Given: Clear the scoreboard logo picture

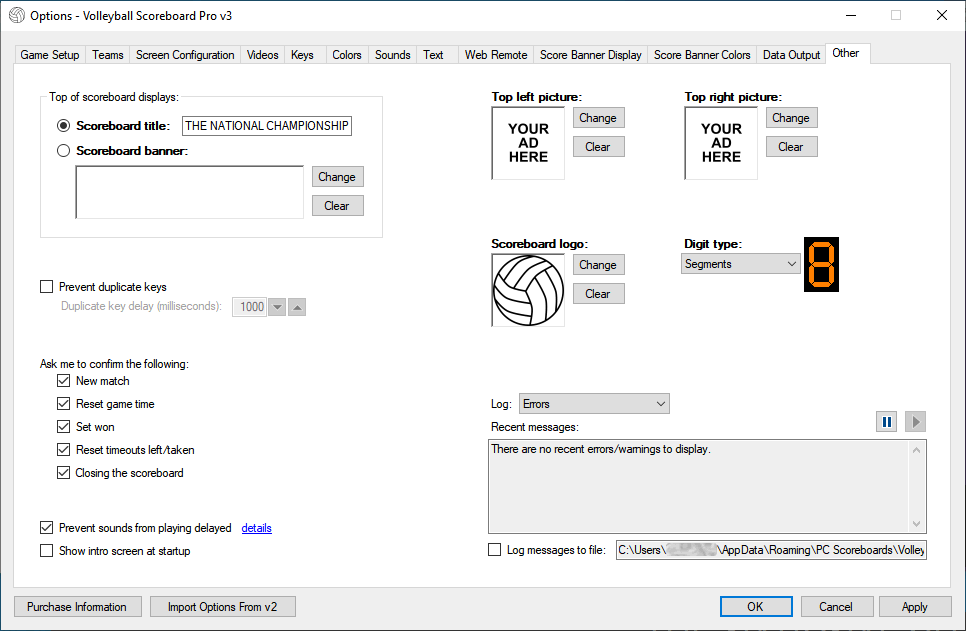Looking at the screenshot, I should click(x=598, y=294).
